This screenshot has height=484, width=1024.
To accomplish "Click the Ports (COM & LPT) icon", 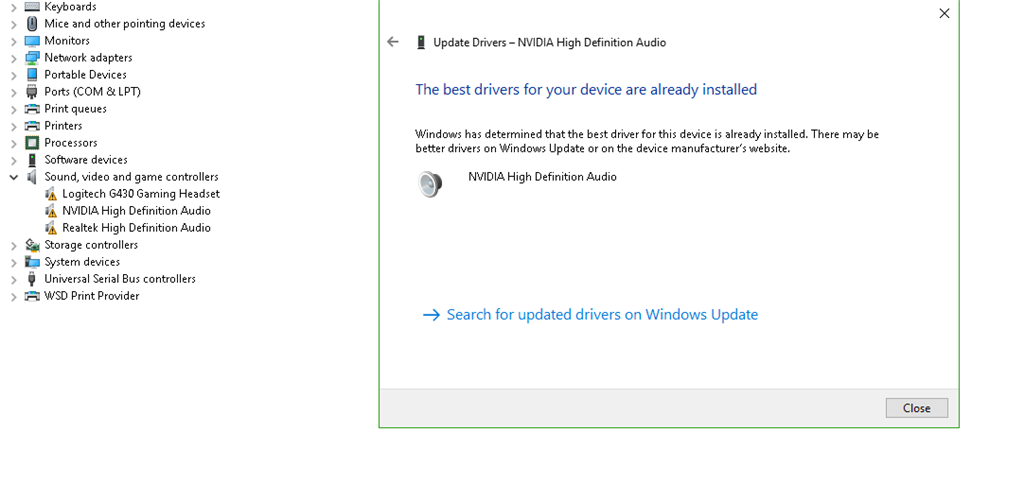I will pos(32,91).
